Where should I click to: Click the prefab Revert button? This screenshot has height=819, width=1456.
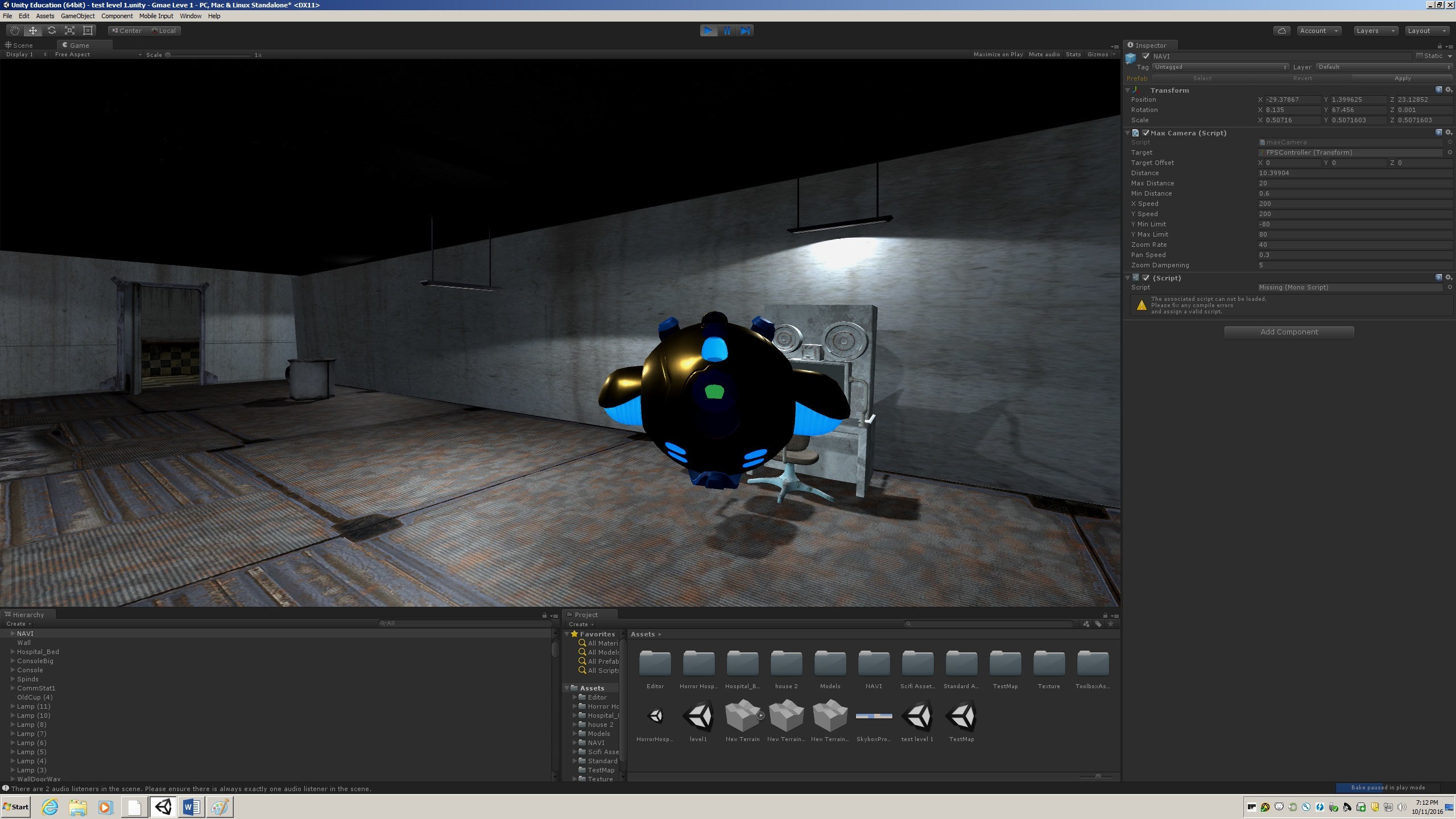1302,78
